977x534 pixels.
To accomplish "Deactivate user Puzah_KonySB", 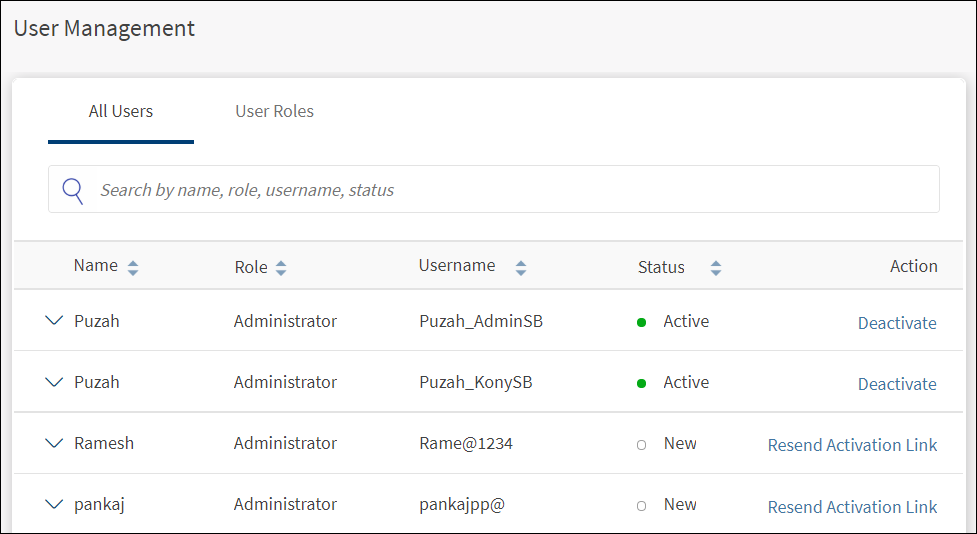I will (897, 384).
